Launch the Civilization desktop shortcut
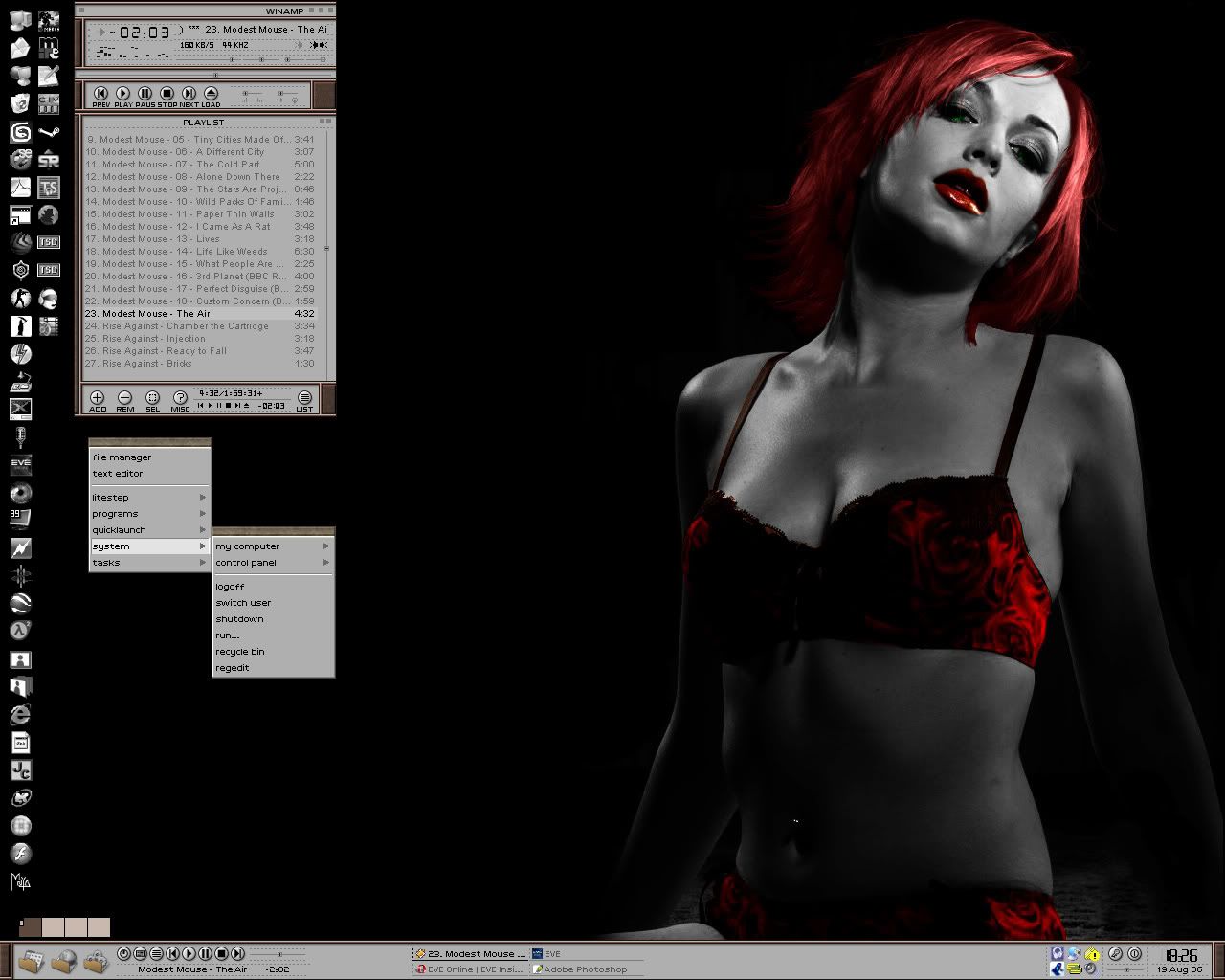The height and width of the screenshot is (980, 1225). point(49,104)
